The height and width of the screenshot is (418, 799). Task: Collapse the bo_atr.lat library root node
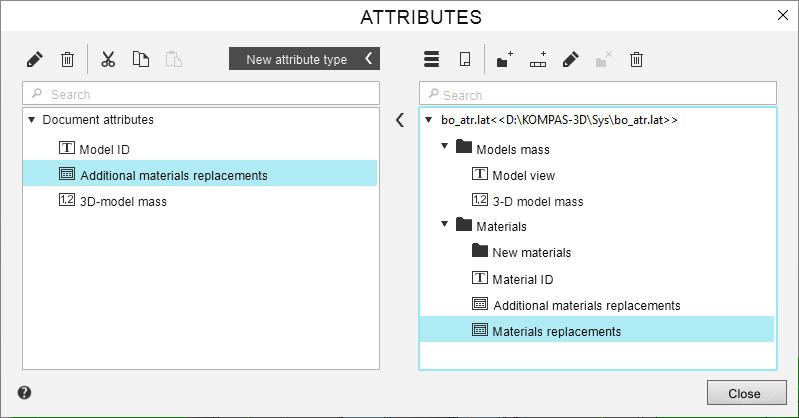click(429, 121)
